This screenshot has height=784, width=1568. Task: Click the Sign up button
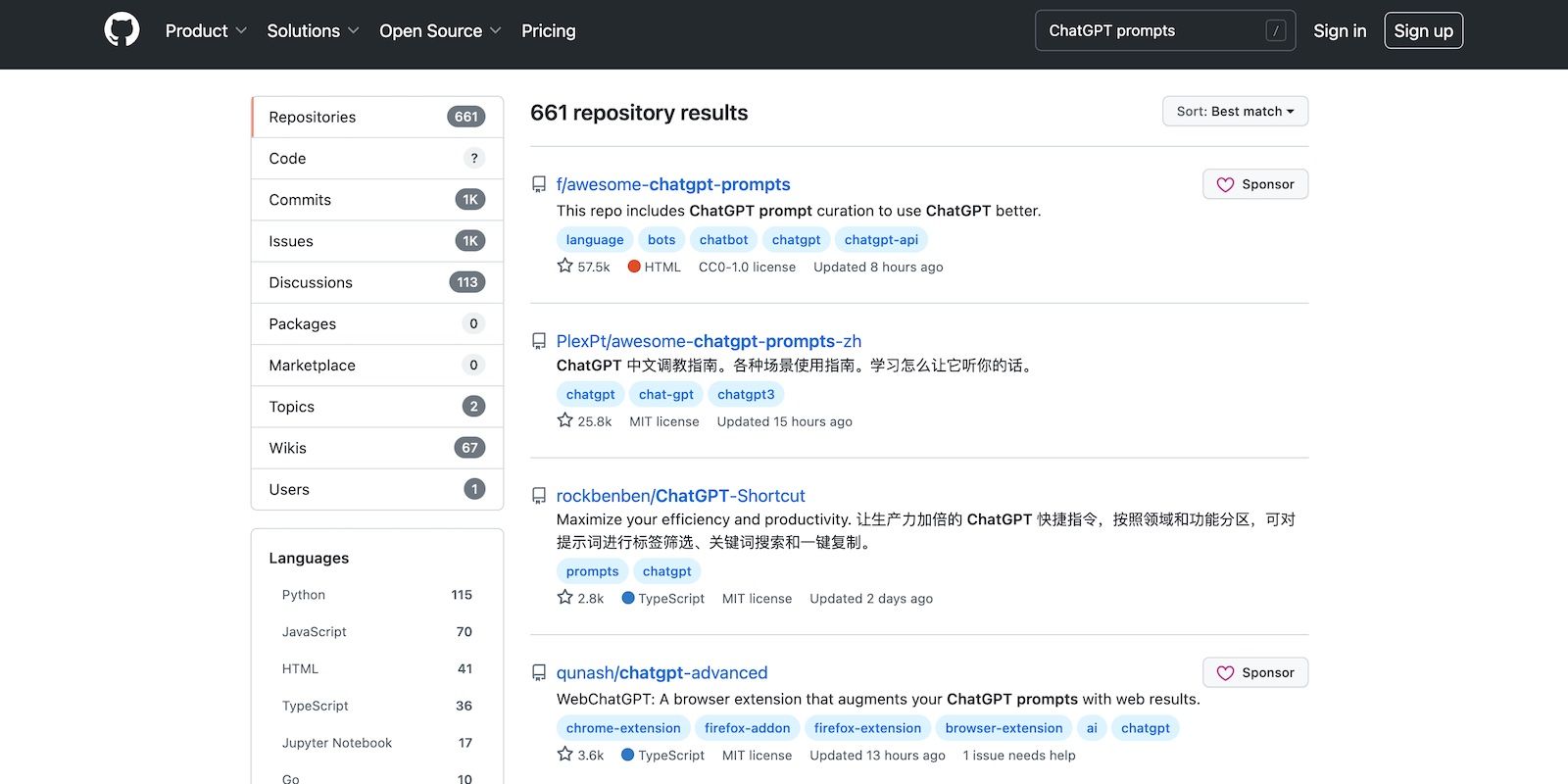pos(1423,30)
